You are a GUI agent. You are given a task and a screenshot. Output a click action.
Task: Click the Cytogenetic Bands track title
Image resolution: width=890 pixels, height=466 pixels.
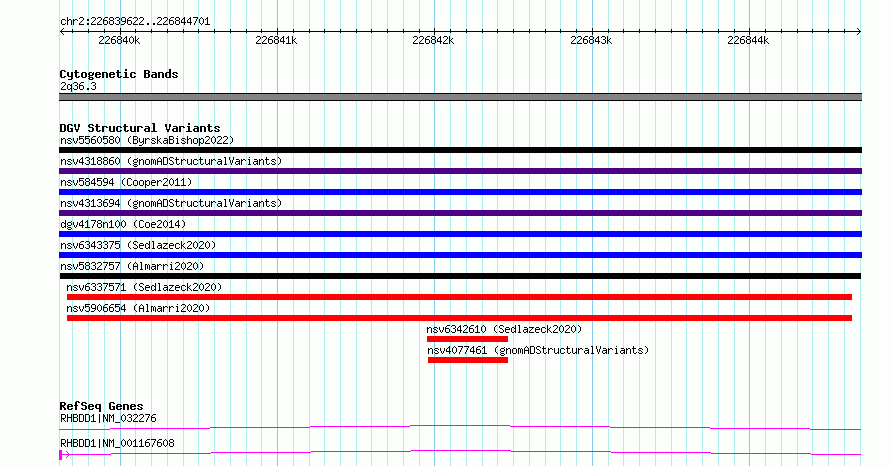(x=119, y=74)
